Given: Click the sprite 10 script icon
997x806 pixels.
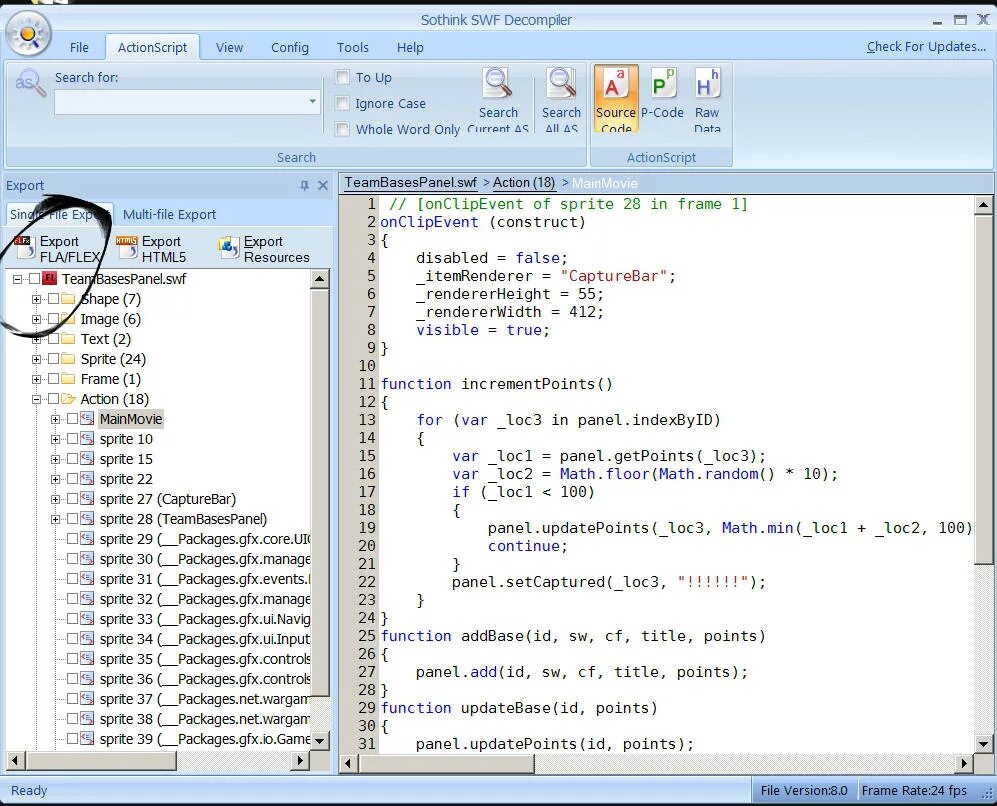Looking at the screenshot, I should coord(88,439).
